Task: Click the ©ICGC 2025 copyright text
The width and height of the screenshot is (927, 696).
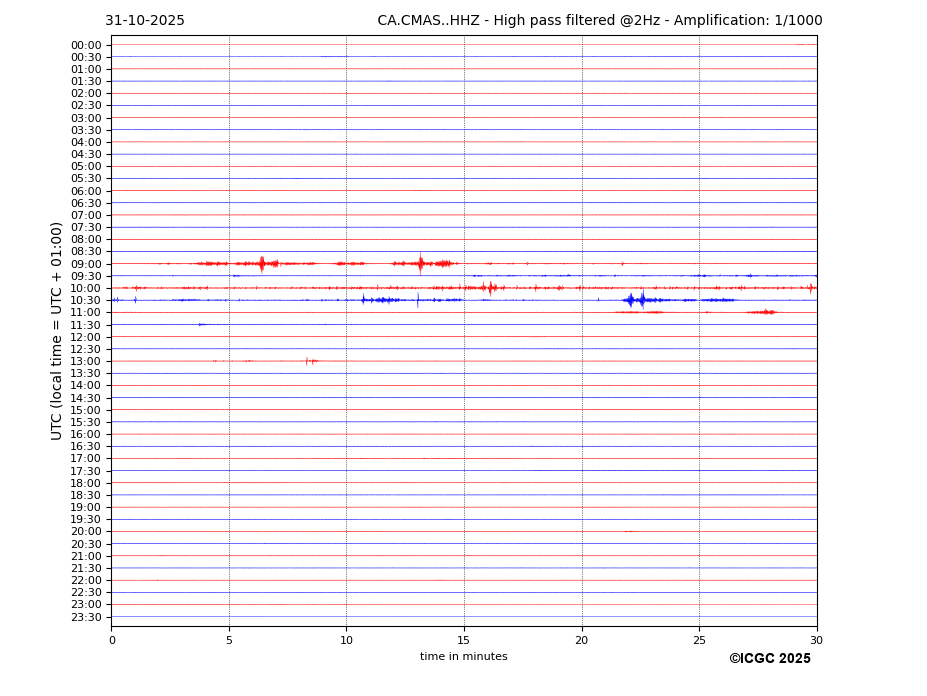Action: pos(769,659)
